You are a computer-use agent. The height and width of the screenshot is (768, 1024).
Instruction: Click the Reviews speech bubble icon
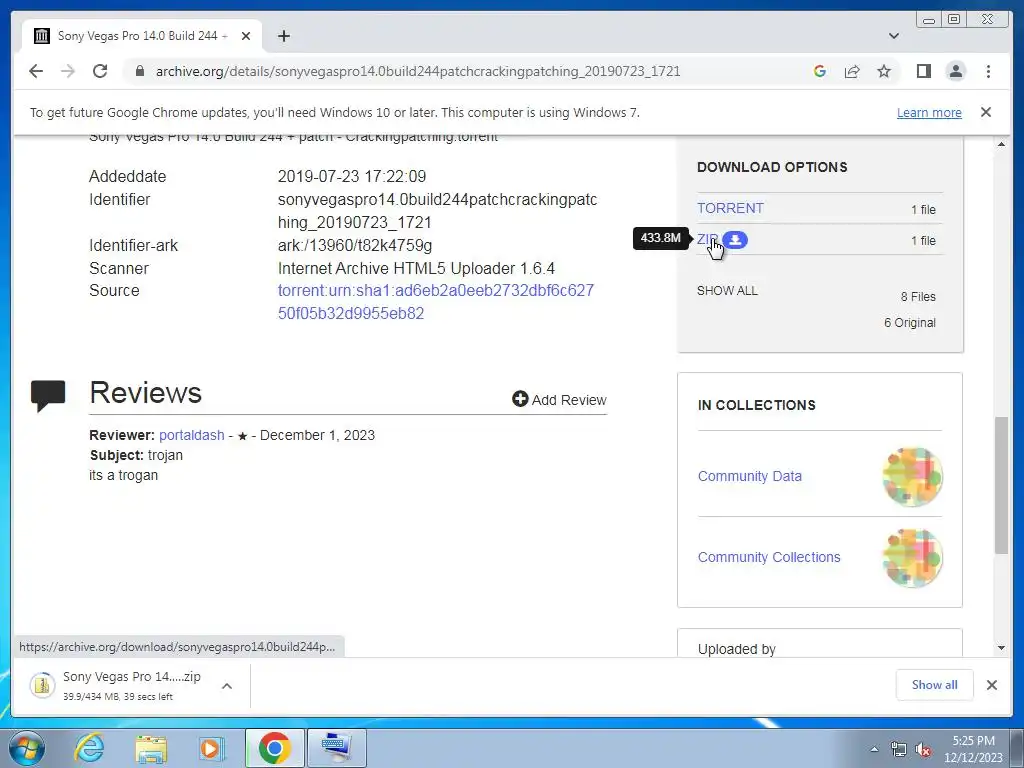coord(48,395)
